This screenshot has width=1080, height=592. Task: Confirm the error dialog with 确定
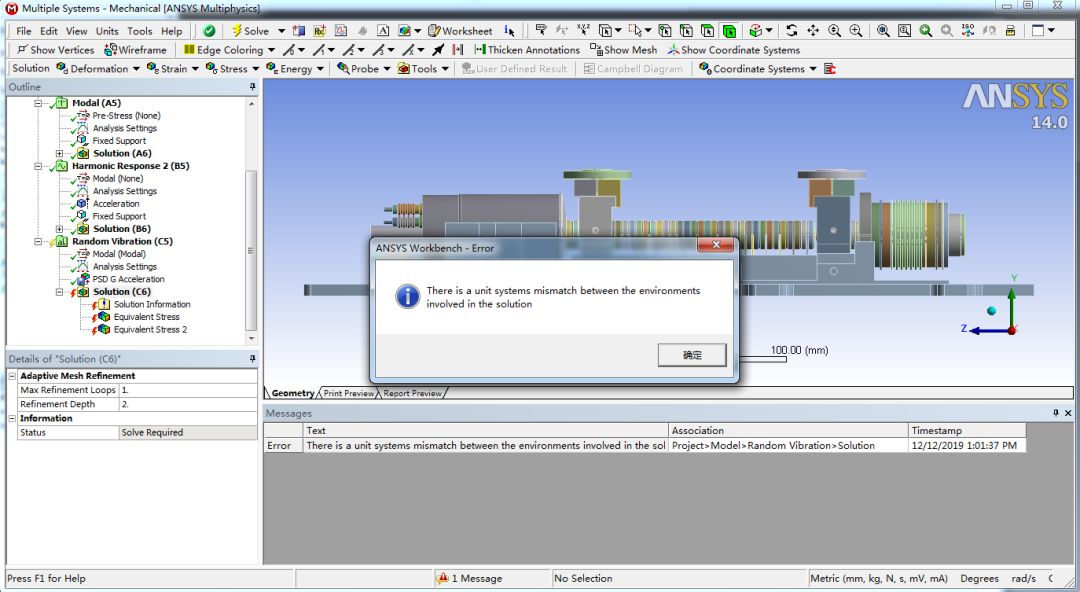(x=692, y=356)
